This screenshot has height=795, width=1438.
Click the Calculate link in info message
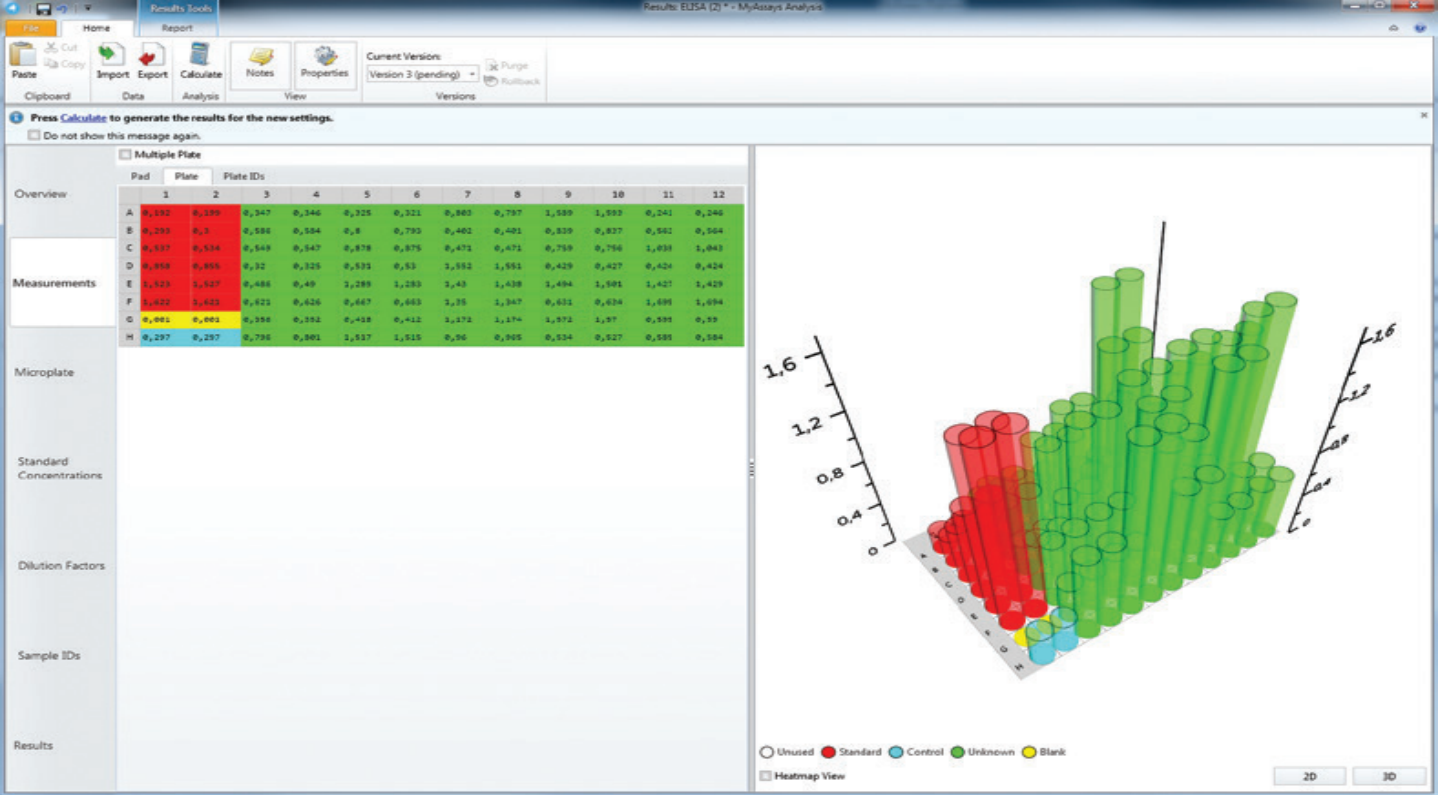83,118
